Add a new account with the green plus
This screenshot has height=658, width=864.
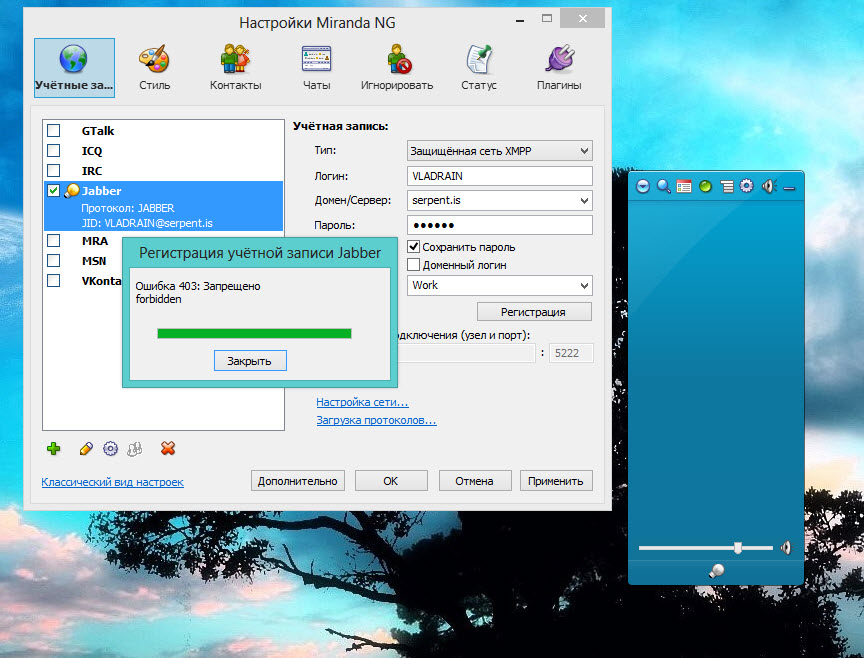point(53,449)
